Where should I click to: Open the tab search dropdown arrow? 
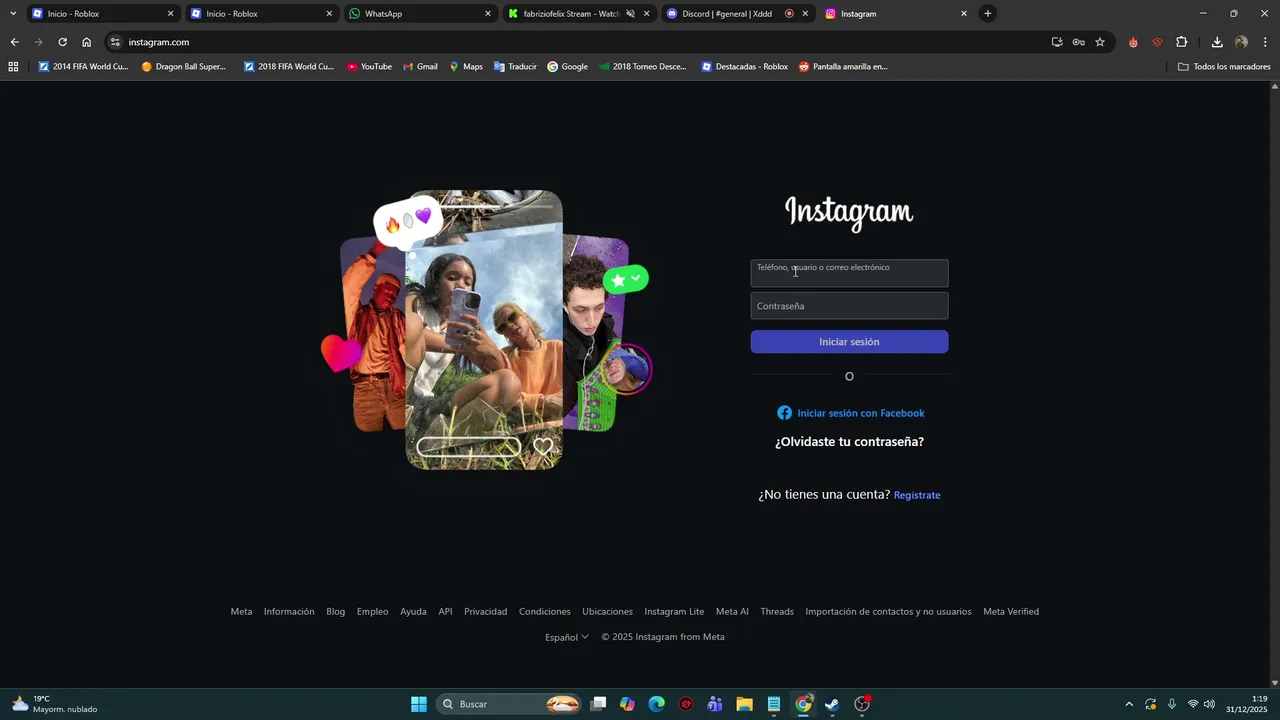point(13,13)
